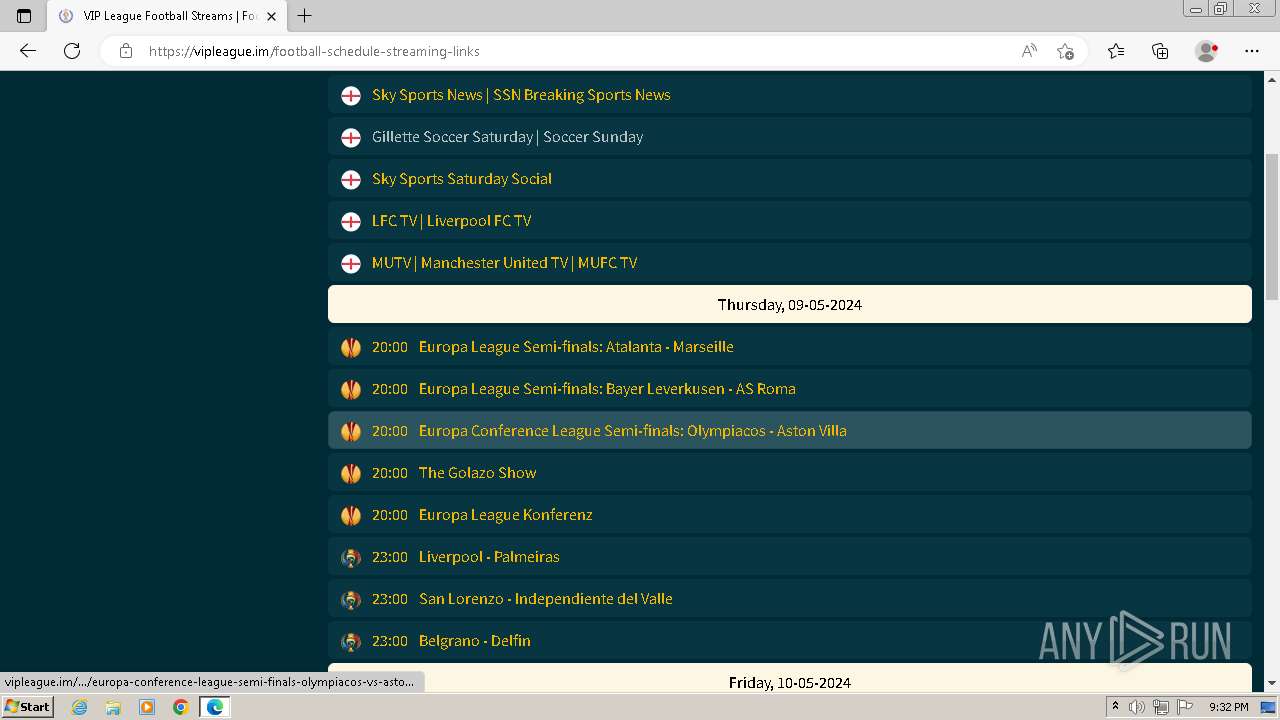Open network status tray icon
This screenshot has height=720, width=1280.
(x=1160, y=707)
